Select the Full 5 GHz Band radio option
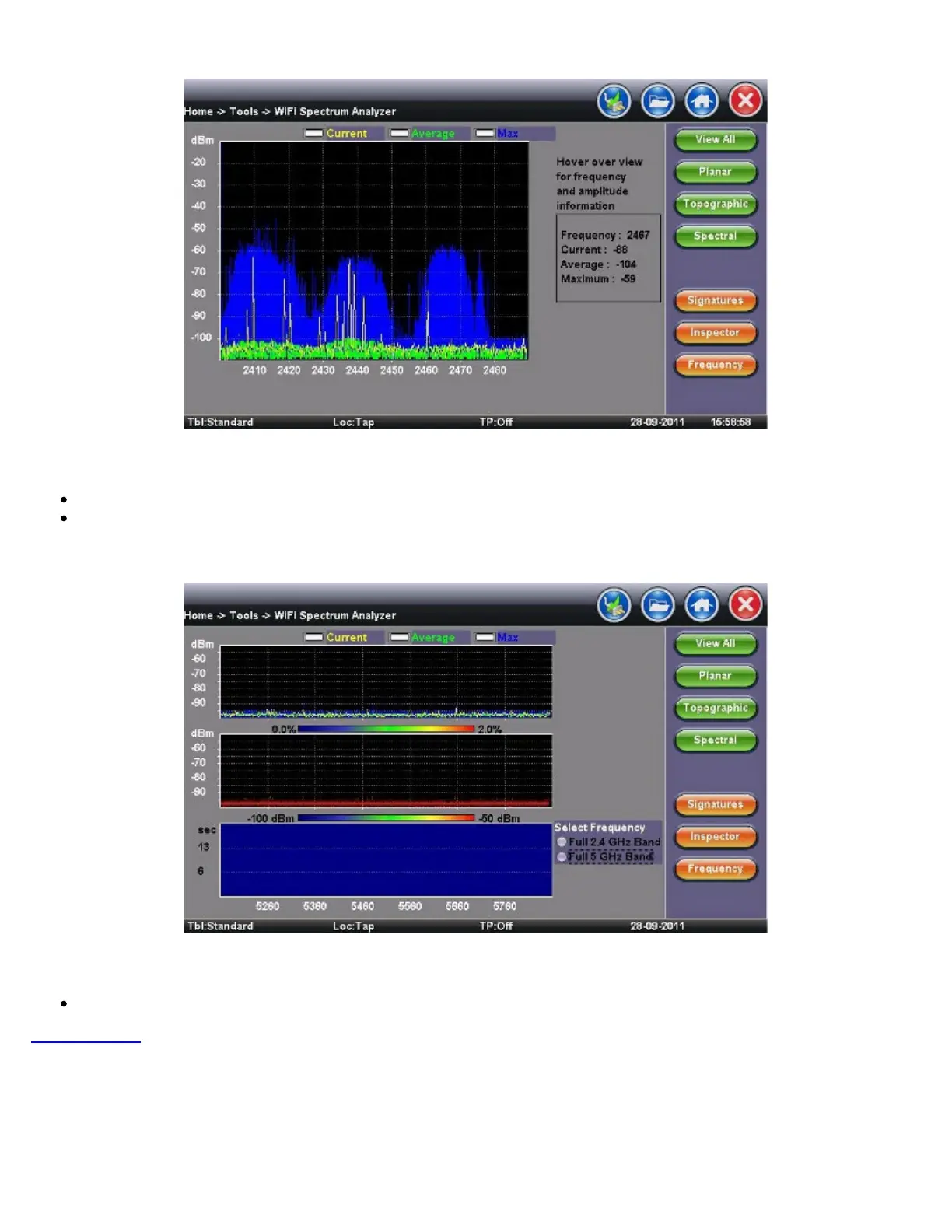The height and width of the screenshot is (1232, 952). (562, 857)
